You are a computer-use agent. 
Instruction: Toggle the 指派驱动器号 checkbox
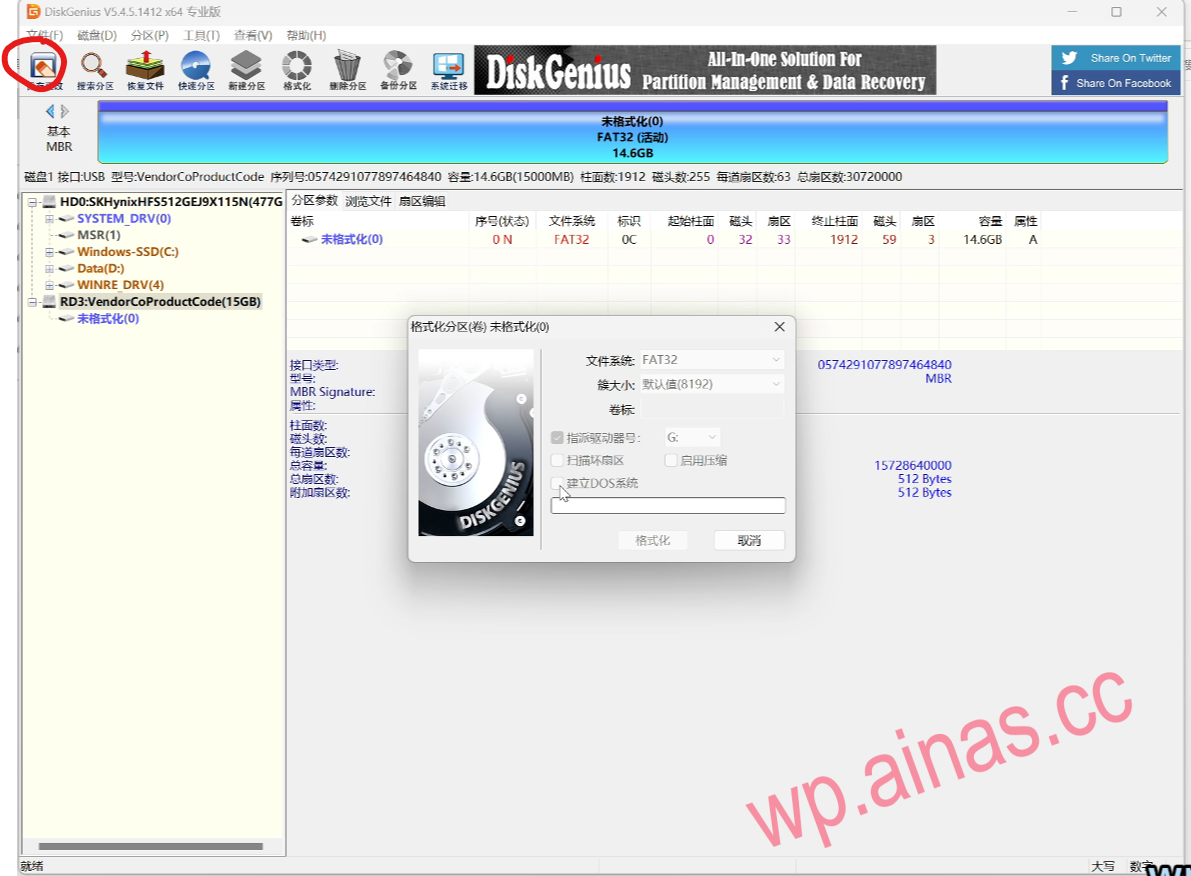[557, 438]
